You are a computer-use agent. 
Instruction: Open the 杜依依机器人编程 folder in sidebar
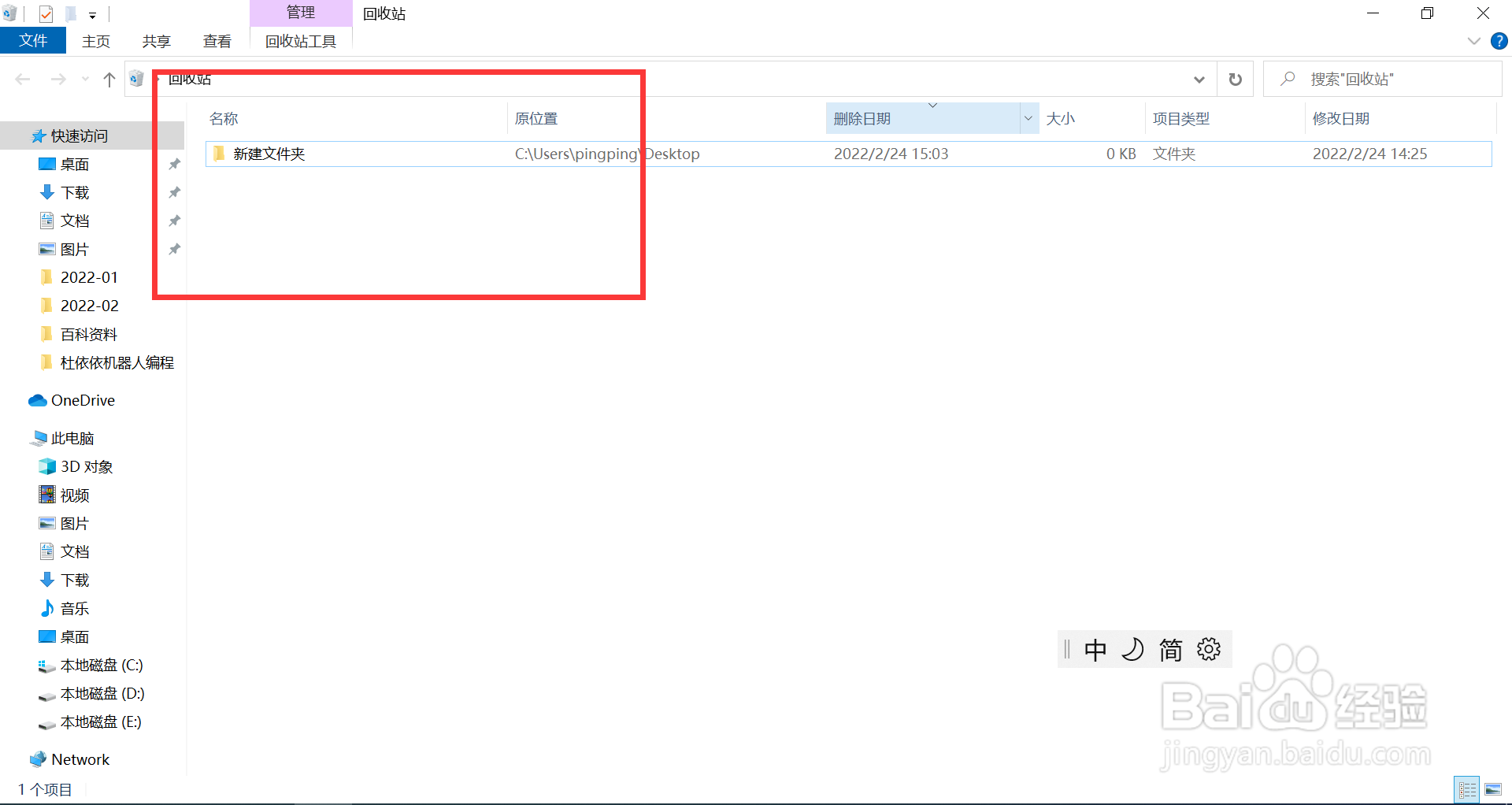click(x=117, y=362)
